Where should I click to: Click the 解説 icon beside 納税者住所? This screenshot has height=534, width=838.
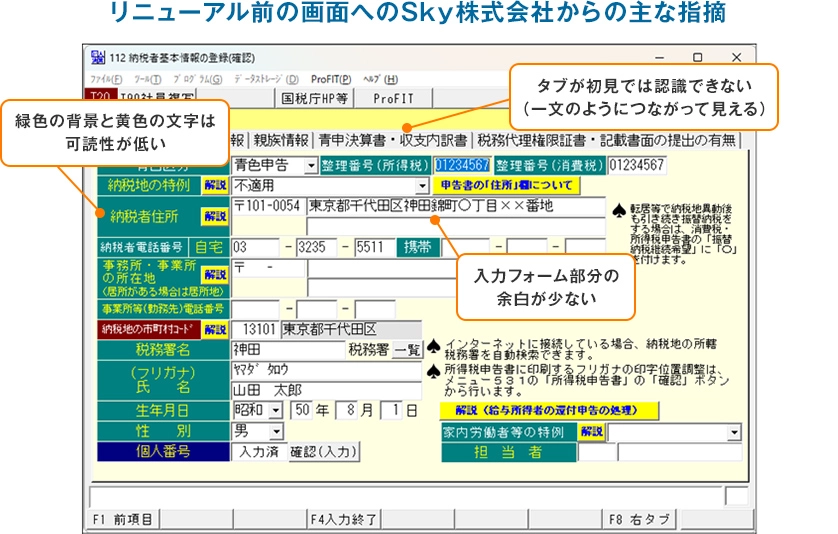(215, 215)
